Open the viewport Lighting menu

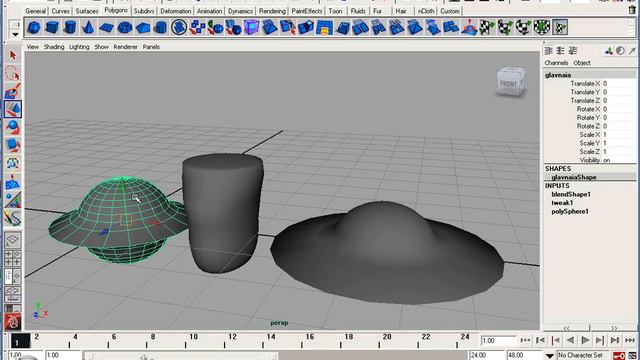(x=79, y=47)
